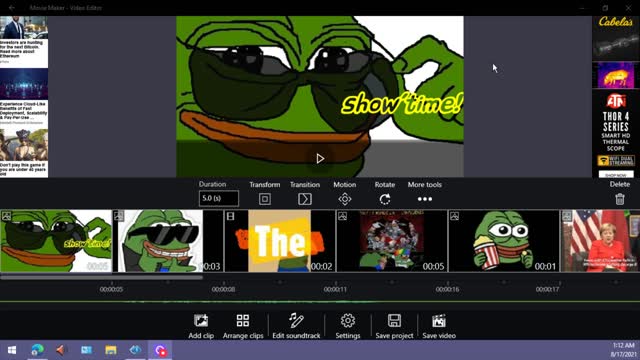640x360 pixels.
Task: Select the sunglasses Pepe 00:03 clip
Action: [x=168, y=241]
